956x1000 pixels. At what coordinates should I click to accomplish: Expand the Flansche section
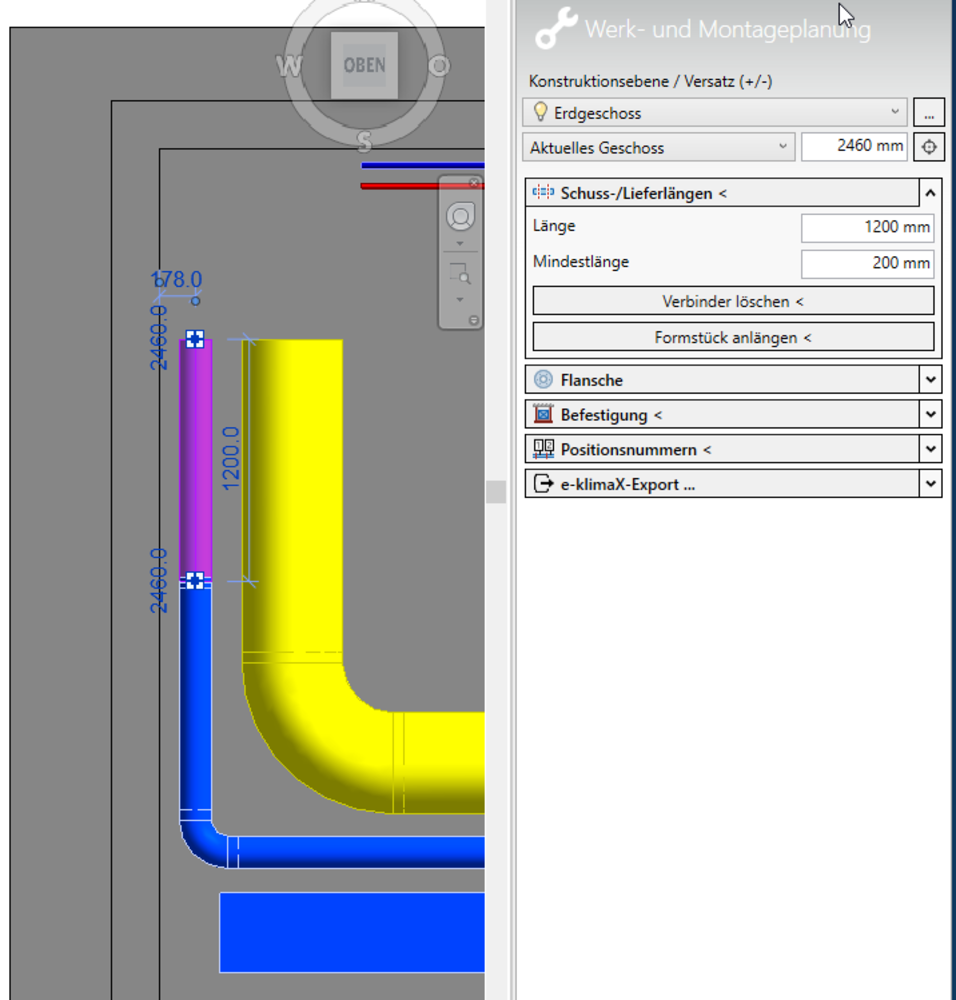point(931,380)
